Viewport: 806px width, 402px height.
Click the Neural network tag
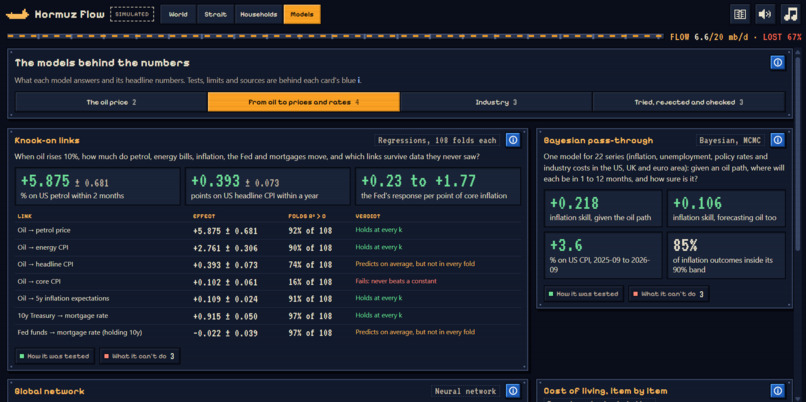pyautogui.click(x=465, y=391)
